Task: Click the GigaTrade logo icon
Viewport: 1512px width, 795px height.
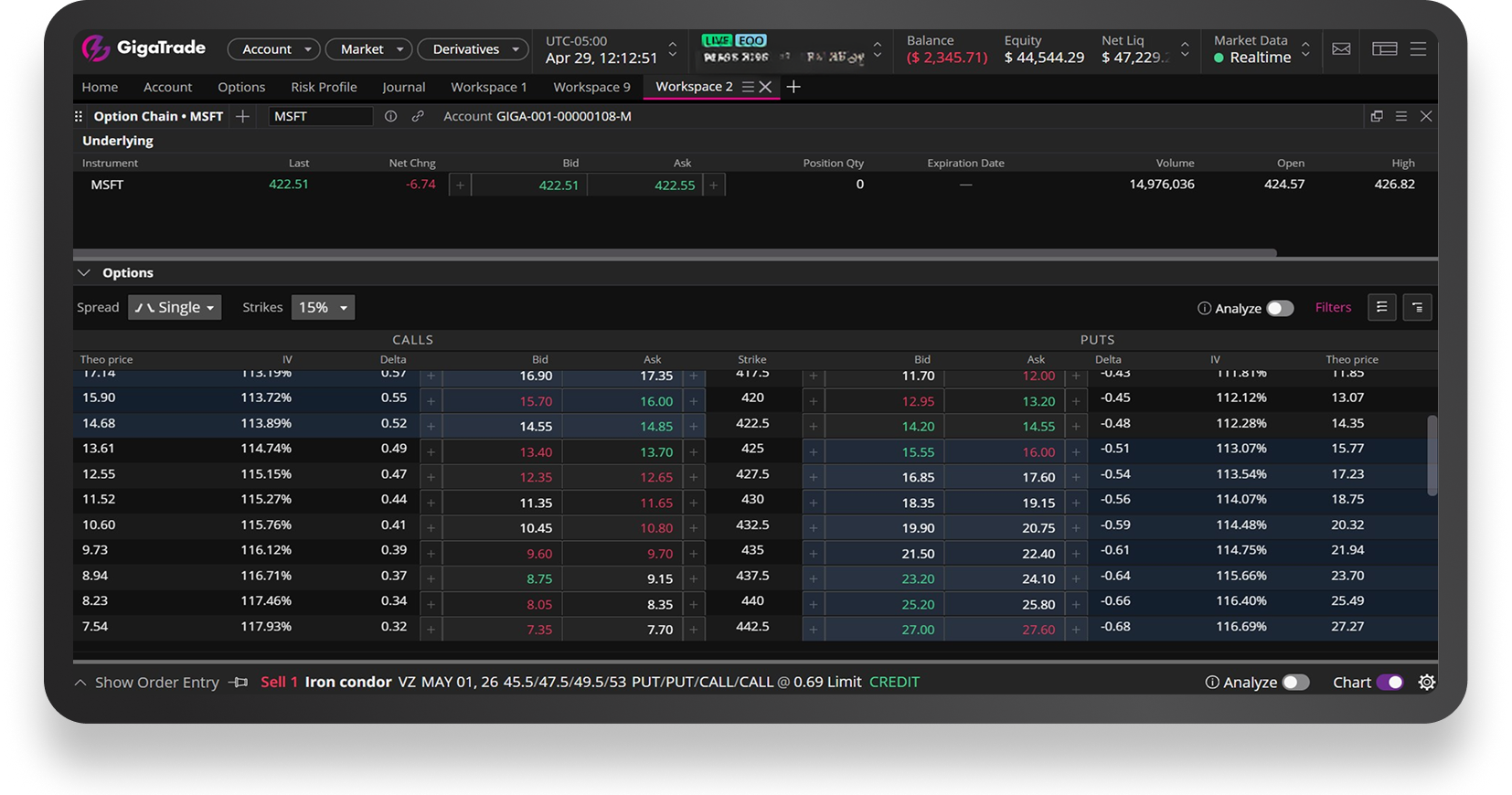Action: 95,48
